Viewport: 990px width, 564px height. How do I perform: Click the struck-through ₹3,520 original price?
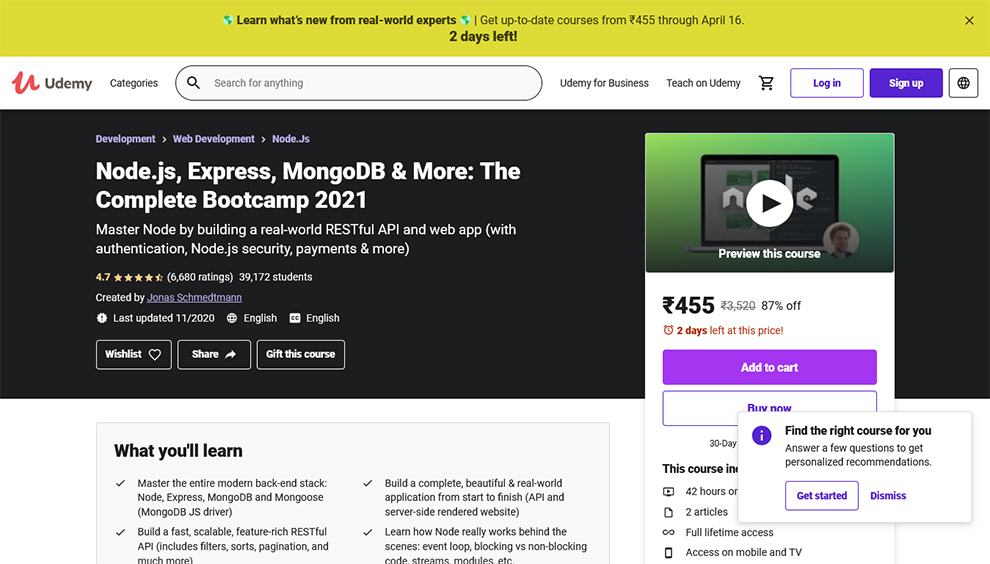pos(738,306)
